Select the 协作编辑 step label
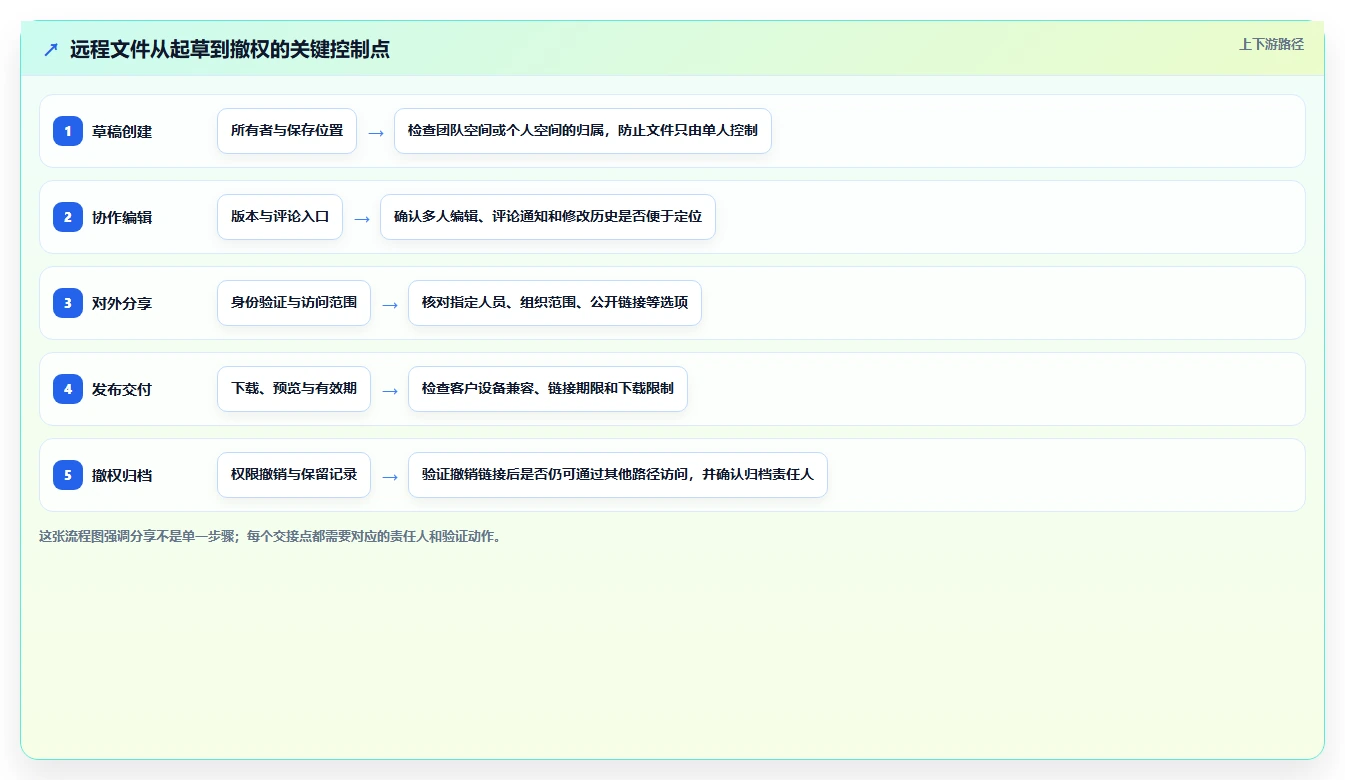 pyautogui.click(x=122, y=217)
